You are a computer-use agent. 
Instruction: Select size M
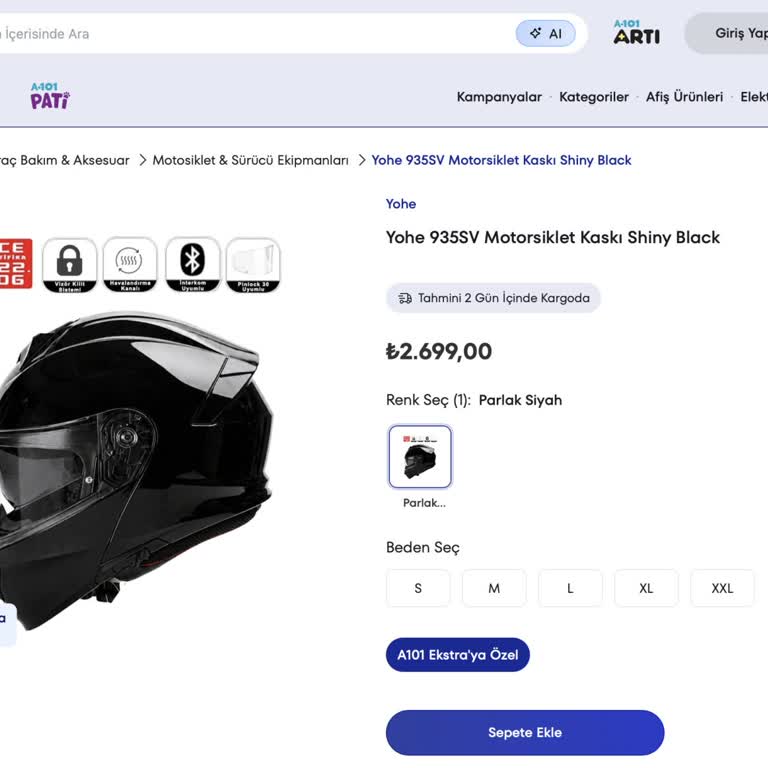[x=494, y=588]
